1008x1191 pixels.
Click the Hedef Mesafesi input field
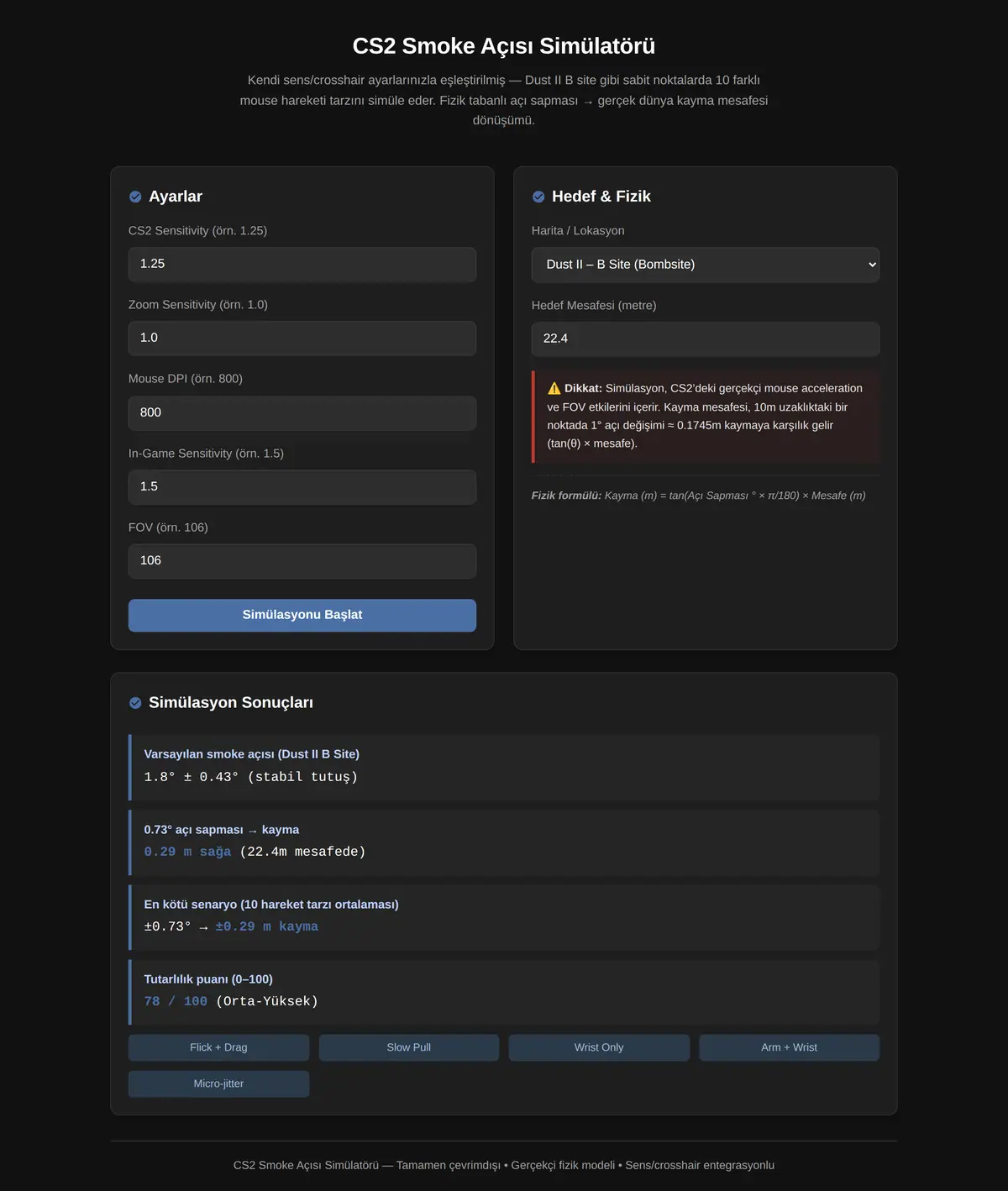tap(706, 338)
